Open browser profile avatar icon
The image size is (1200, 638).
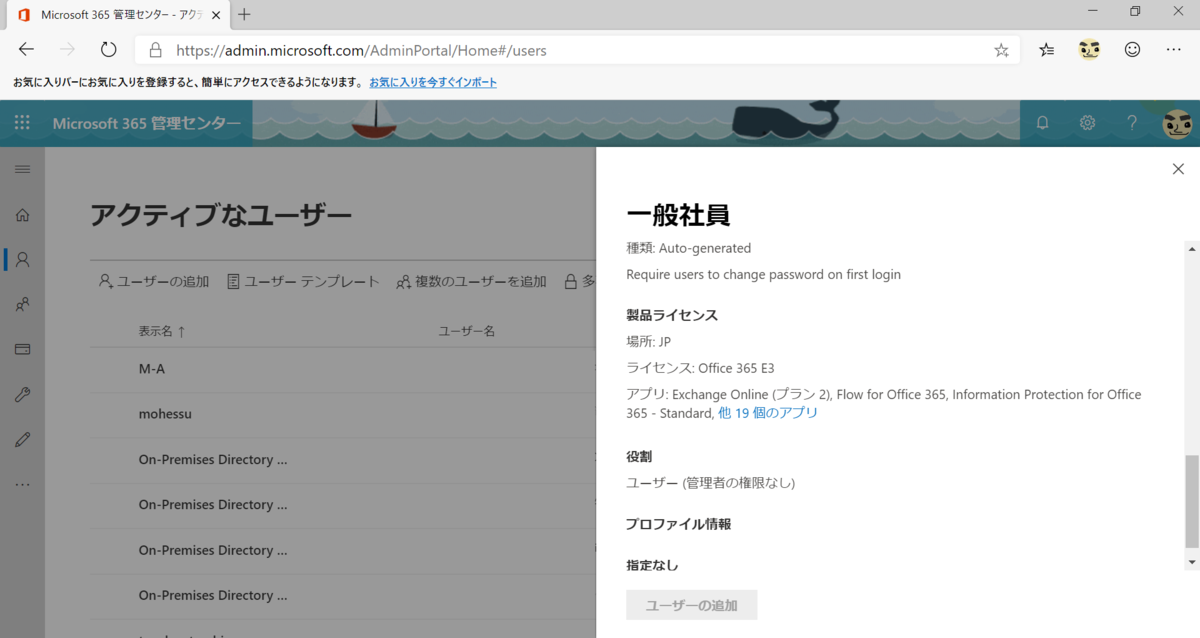click(x=1089, y=49)
